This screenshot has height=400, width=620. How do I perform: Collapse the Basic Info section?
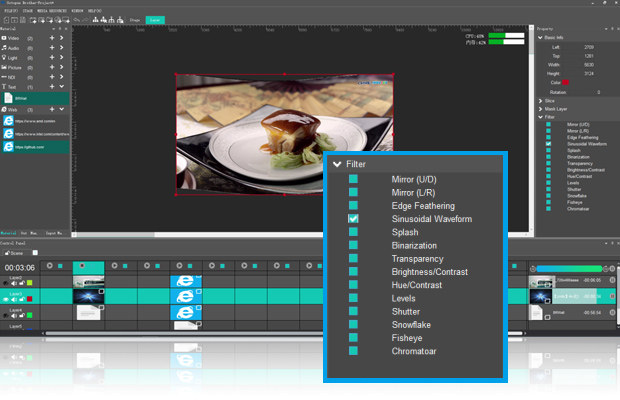pos(541,38)
